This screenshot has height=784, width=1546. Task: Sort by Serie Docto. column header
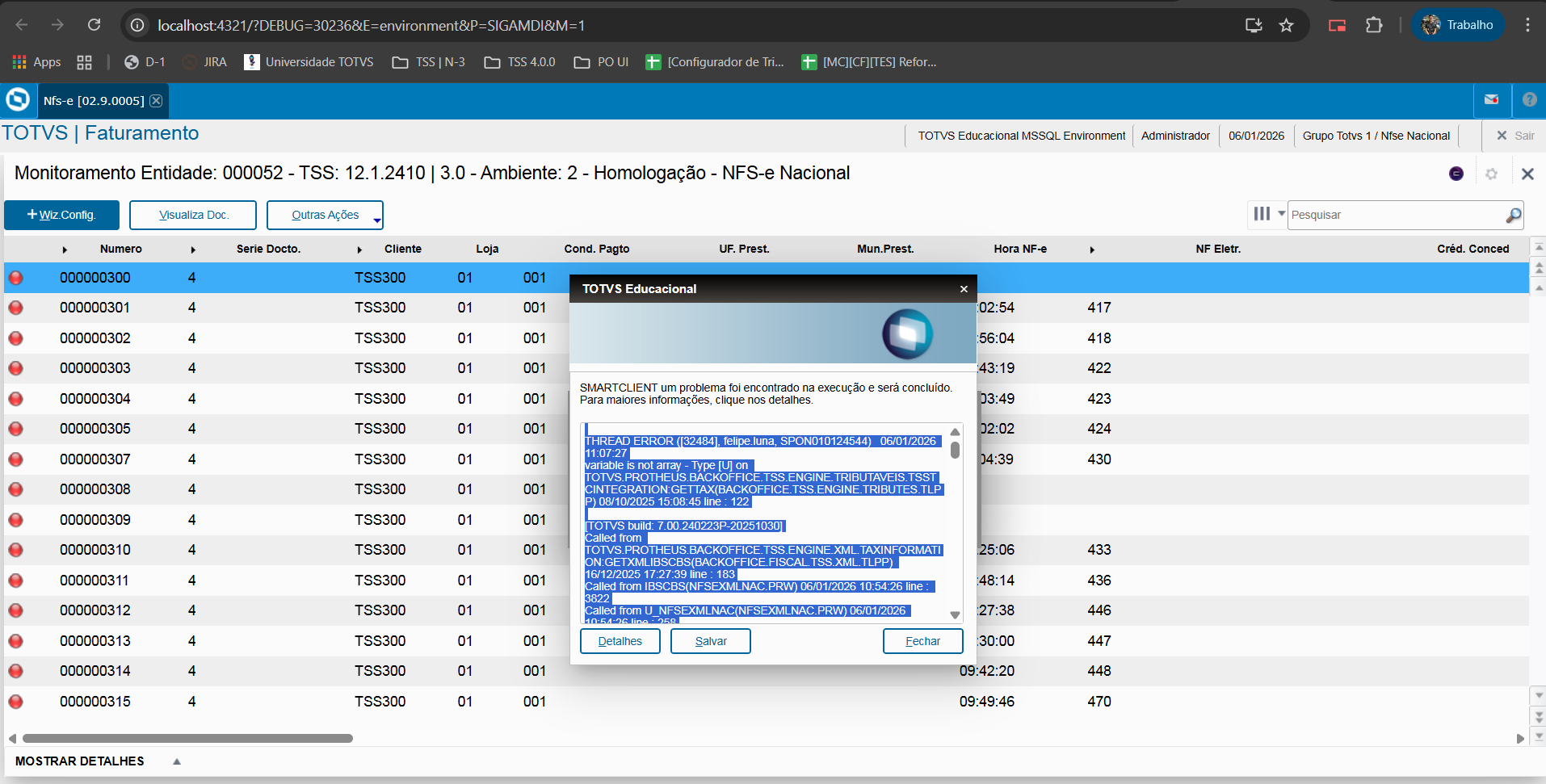tap(268, 249)
